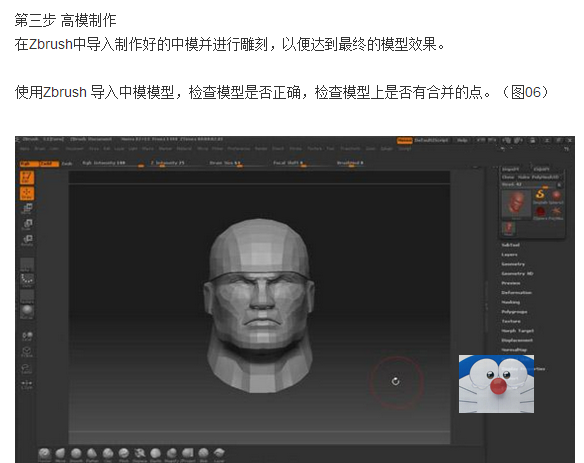Click the Clone button in Tool palette

click(508, 177)
